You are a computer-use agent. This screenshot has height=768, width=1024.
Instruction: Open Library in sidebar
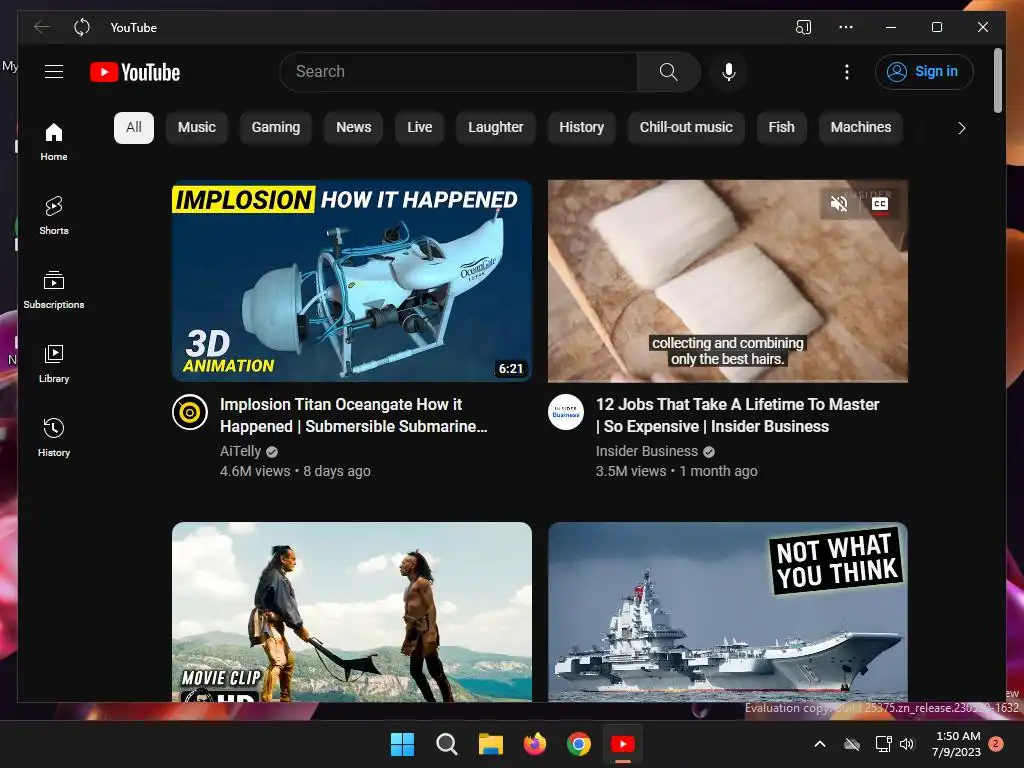click(x=54, y=363)
